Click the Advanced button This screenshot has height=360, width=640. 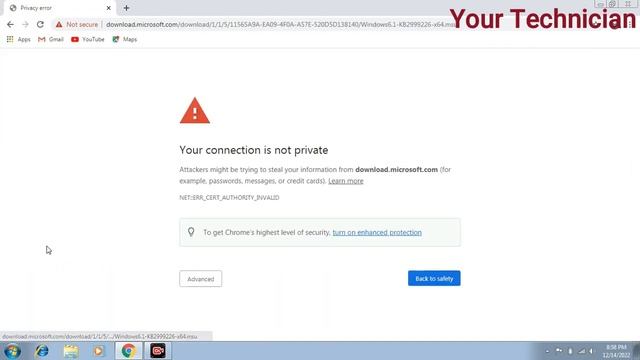[x=200, y=279]
